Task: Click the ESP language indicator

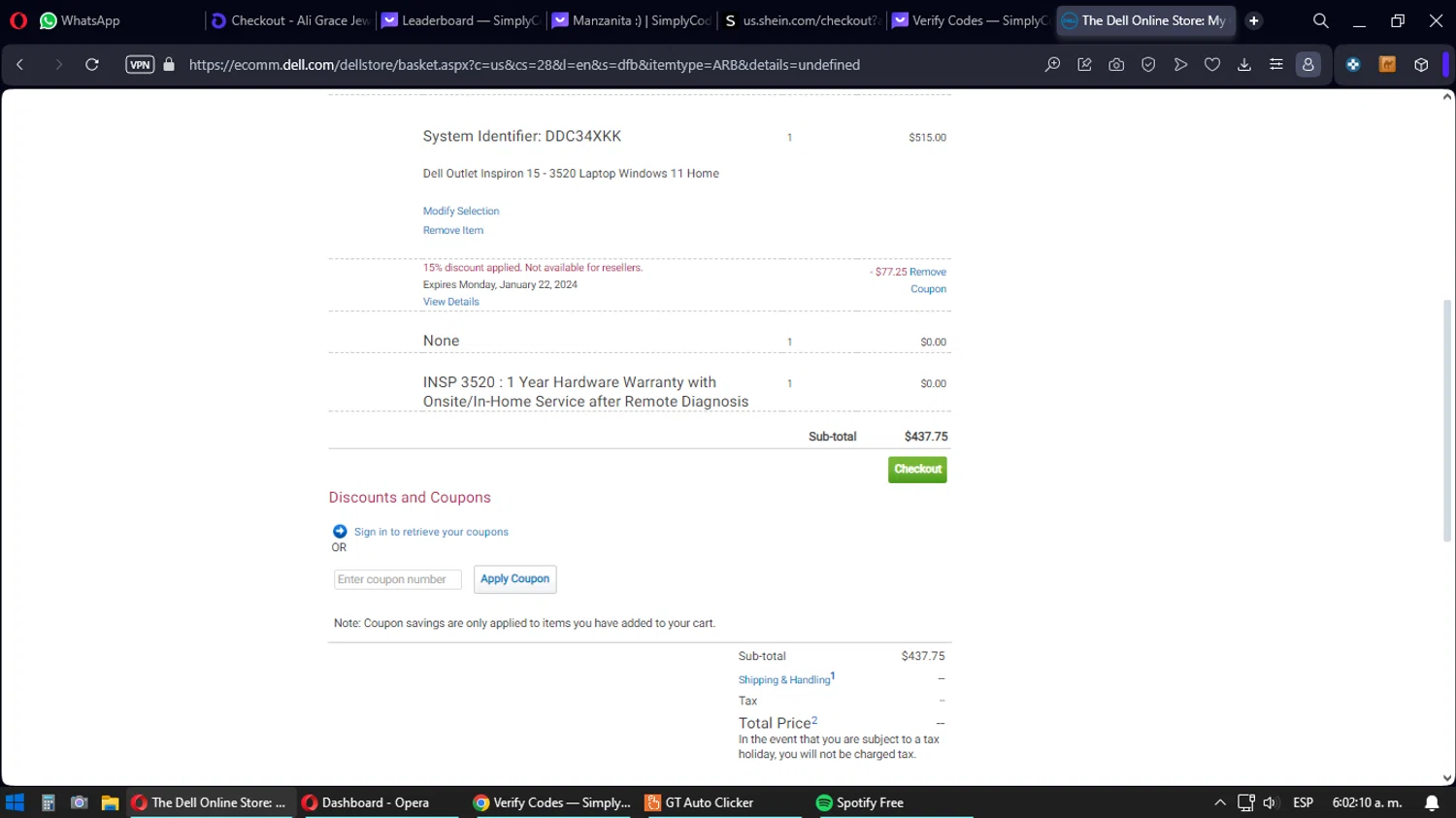Action: tap(1304, 802)
